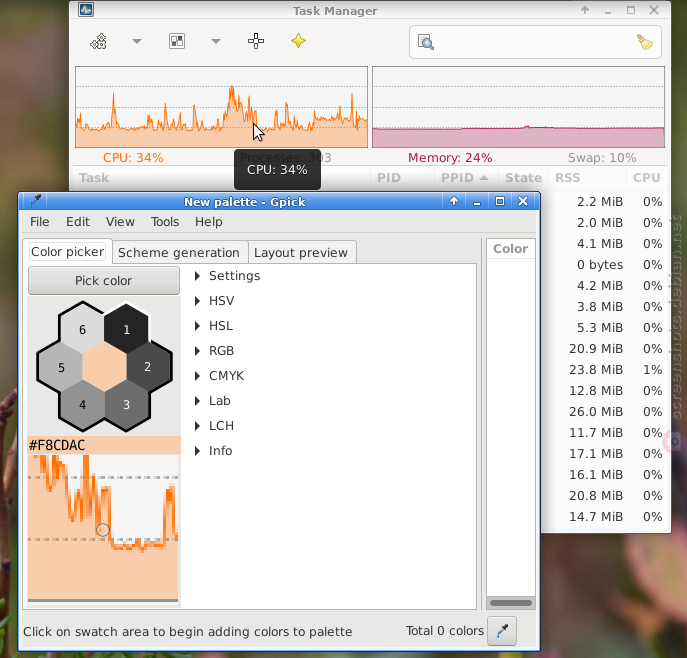The image size is (687, 658).
Task: Select hexagon swatch number 2
Action: tap(148, 367)
